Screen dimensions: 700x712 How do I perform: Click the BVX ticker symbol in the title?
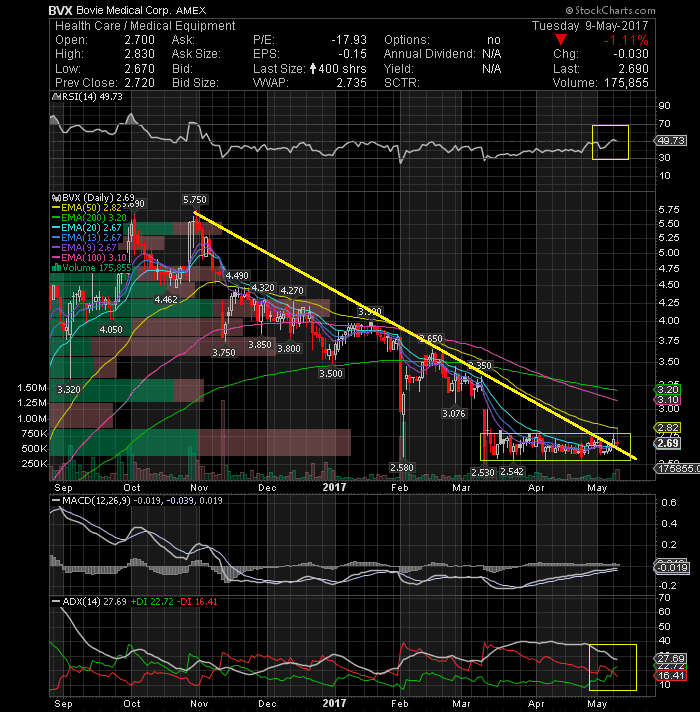pyautogui.click(x=60, y=10)
